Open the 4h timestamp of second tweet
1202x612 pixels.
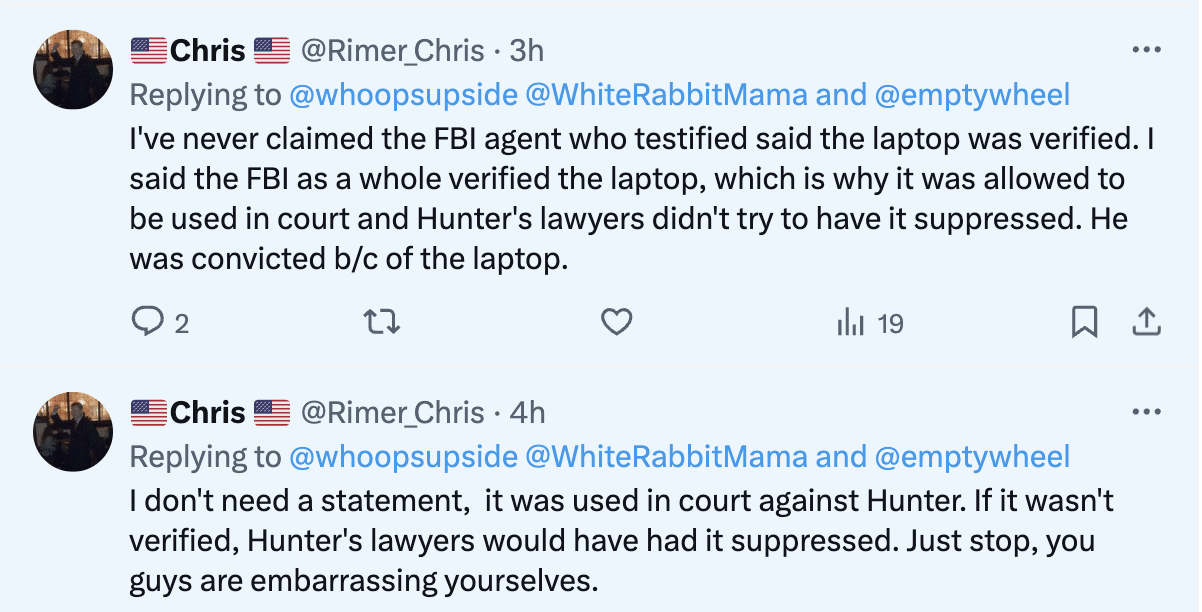527,412
